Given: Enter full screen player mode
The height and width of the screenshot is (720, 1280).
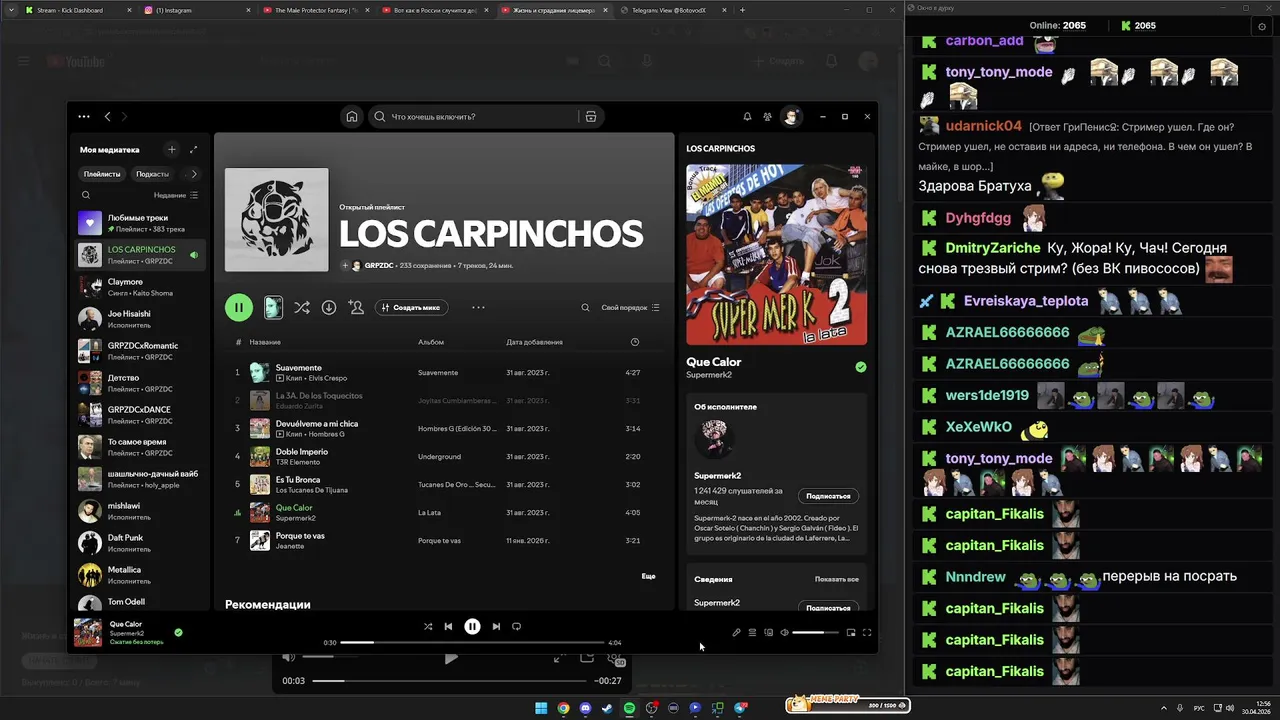Looking at the screenshot, I should pyautogui.click(x=867, y=633).
